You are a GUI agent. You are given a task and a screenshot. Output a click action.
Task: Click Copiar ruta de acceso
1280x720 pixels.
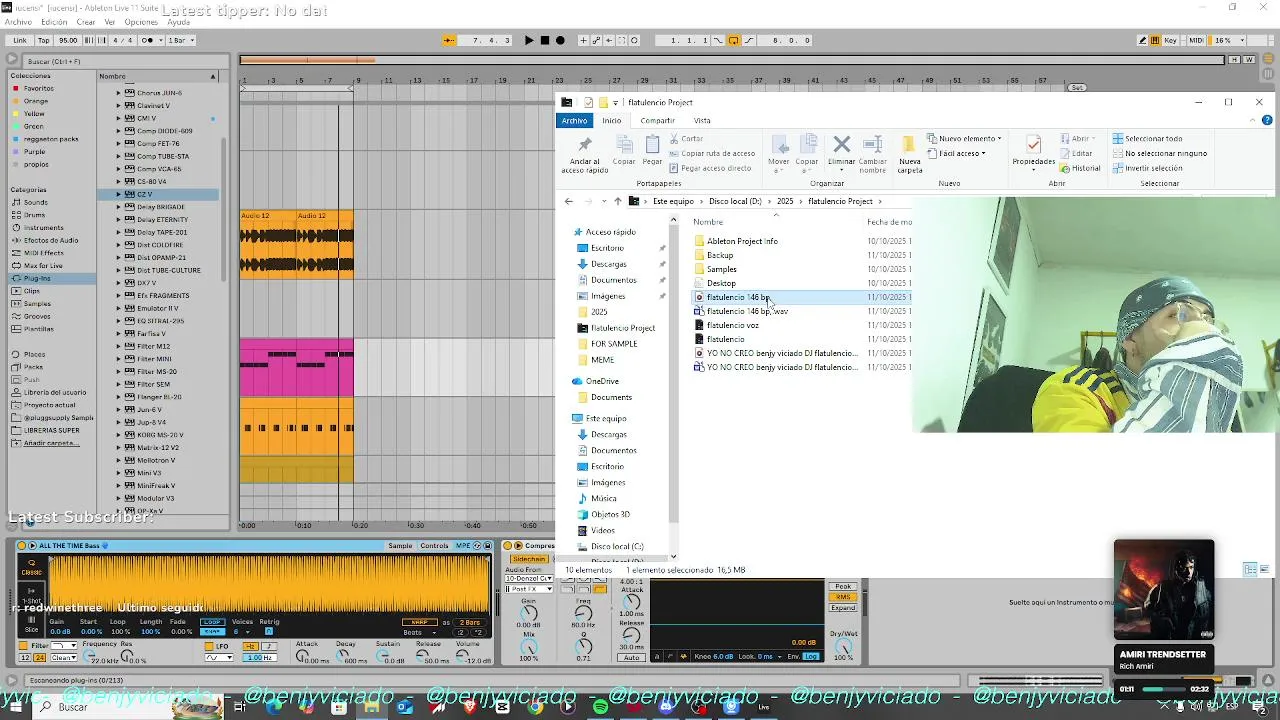coord(711,154)
